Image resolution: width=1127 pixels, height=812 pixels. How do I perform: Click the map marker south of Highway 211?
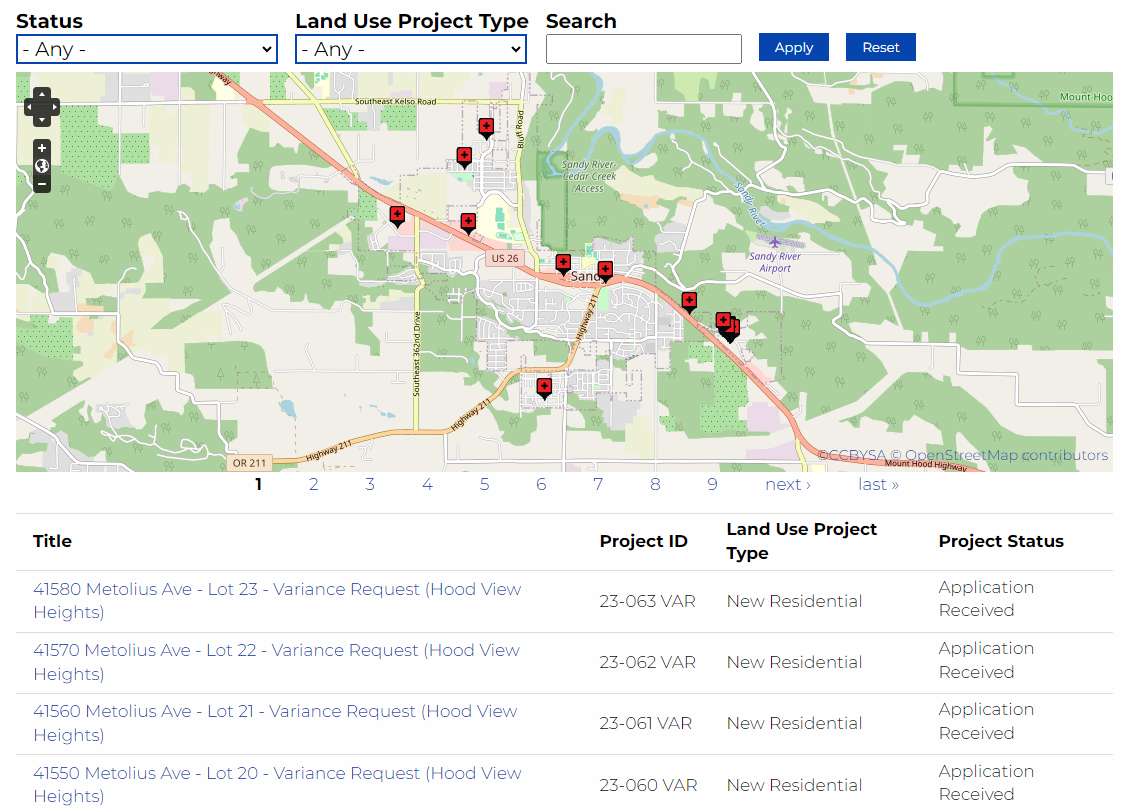point(544,387)
